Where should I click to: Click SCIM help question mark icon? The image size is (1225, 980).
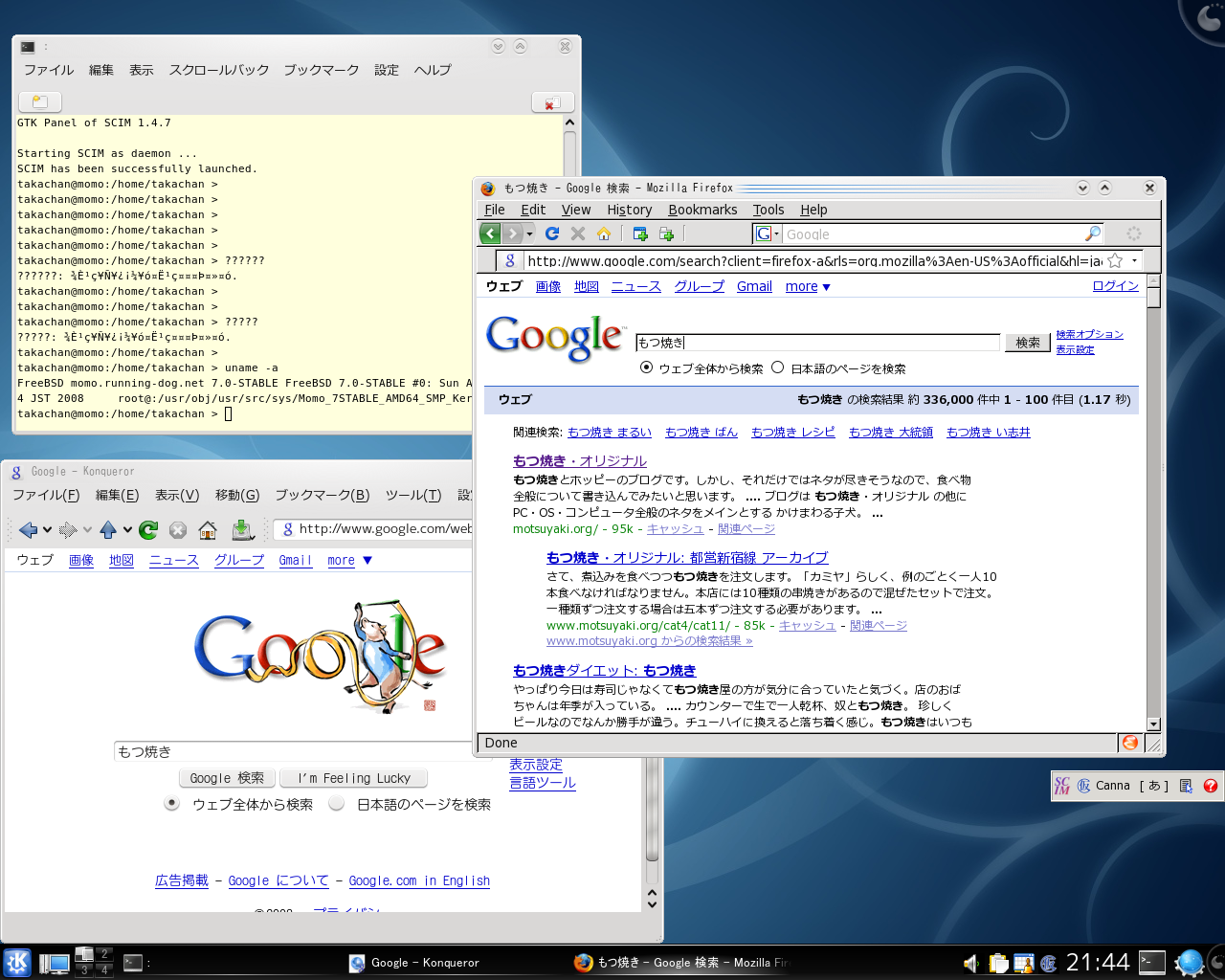[x=1211, y=786]
